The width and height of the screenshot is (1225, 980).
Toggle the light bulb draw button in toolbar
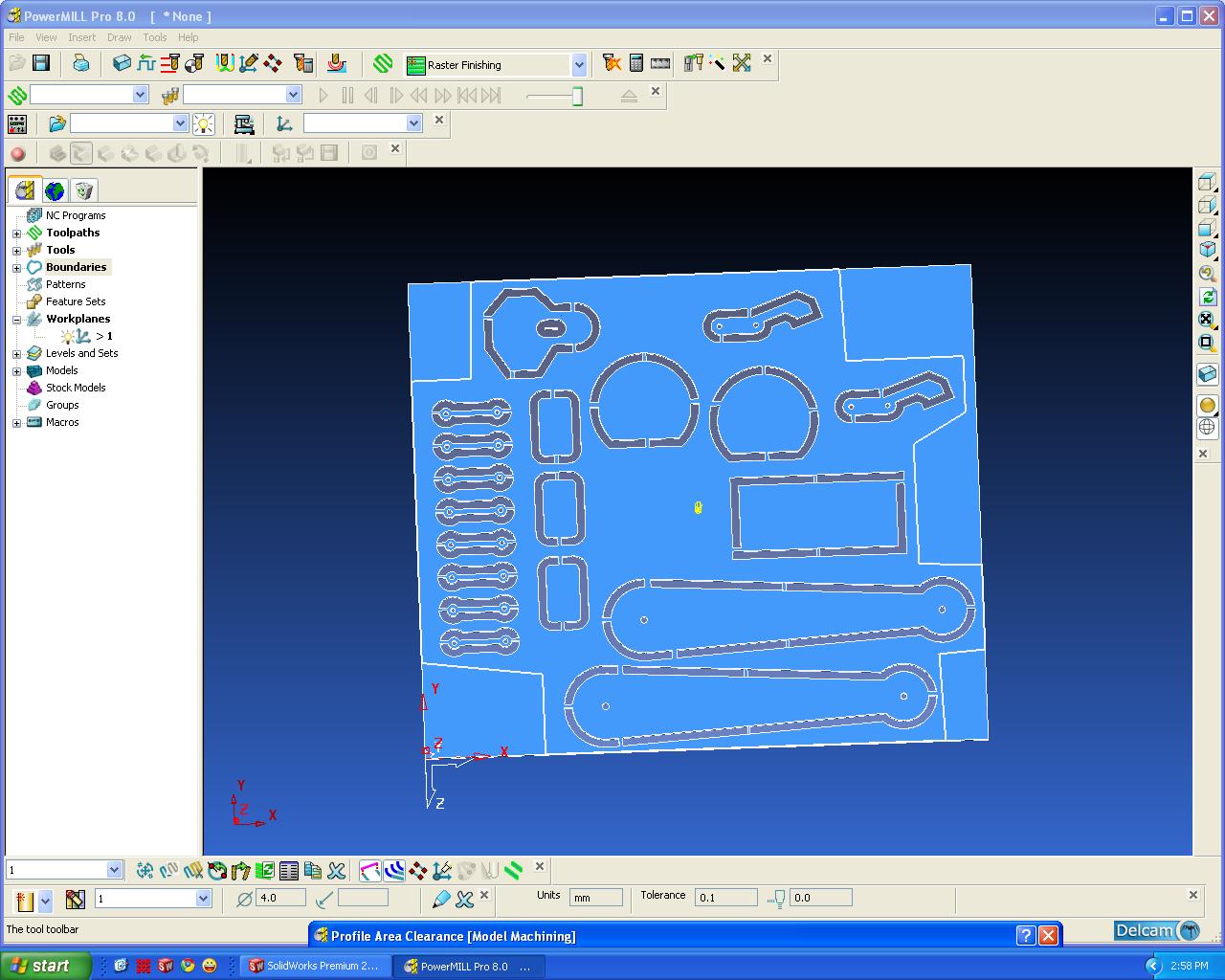(x=203, y=123)
